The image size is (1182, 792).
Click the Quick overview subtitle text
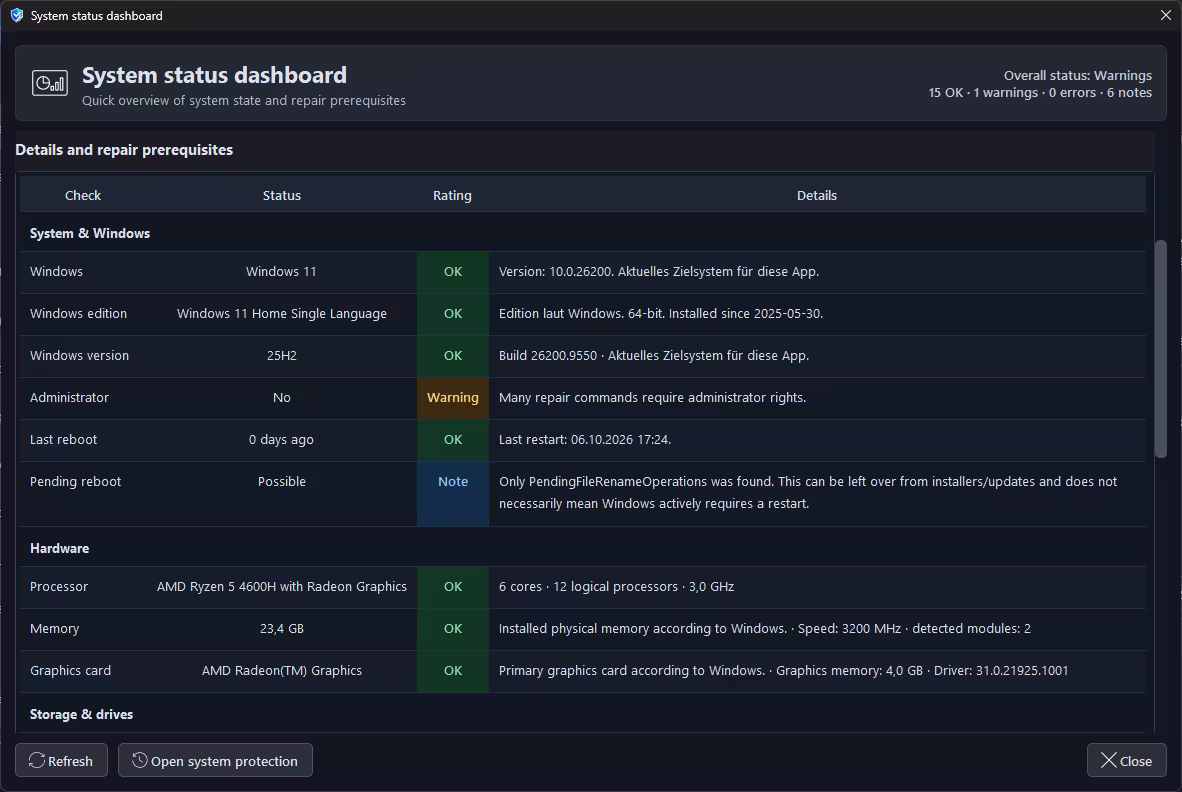point(243,101)
